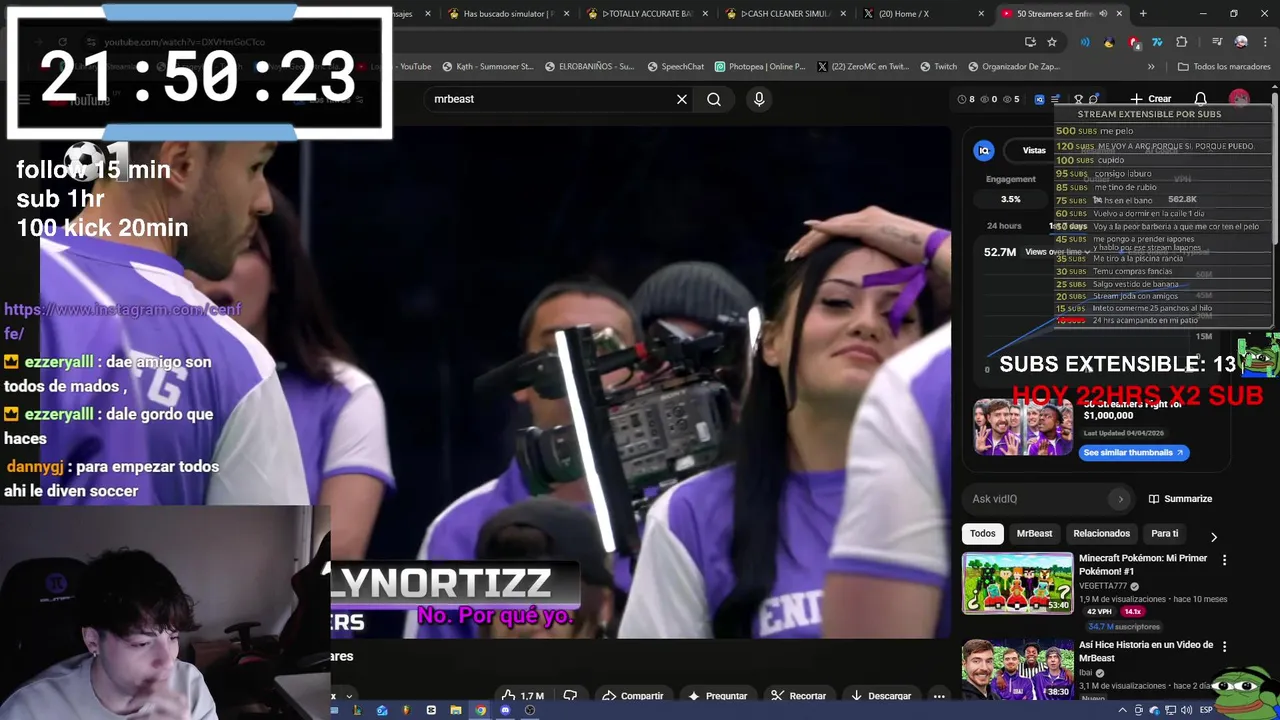Close the X (20) Home tab

[x=981, y=14]
